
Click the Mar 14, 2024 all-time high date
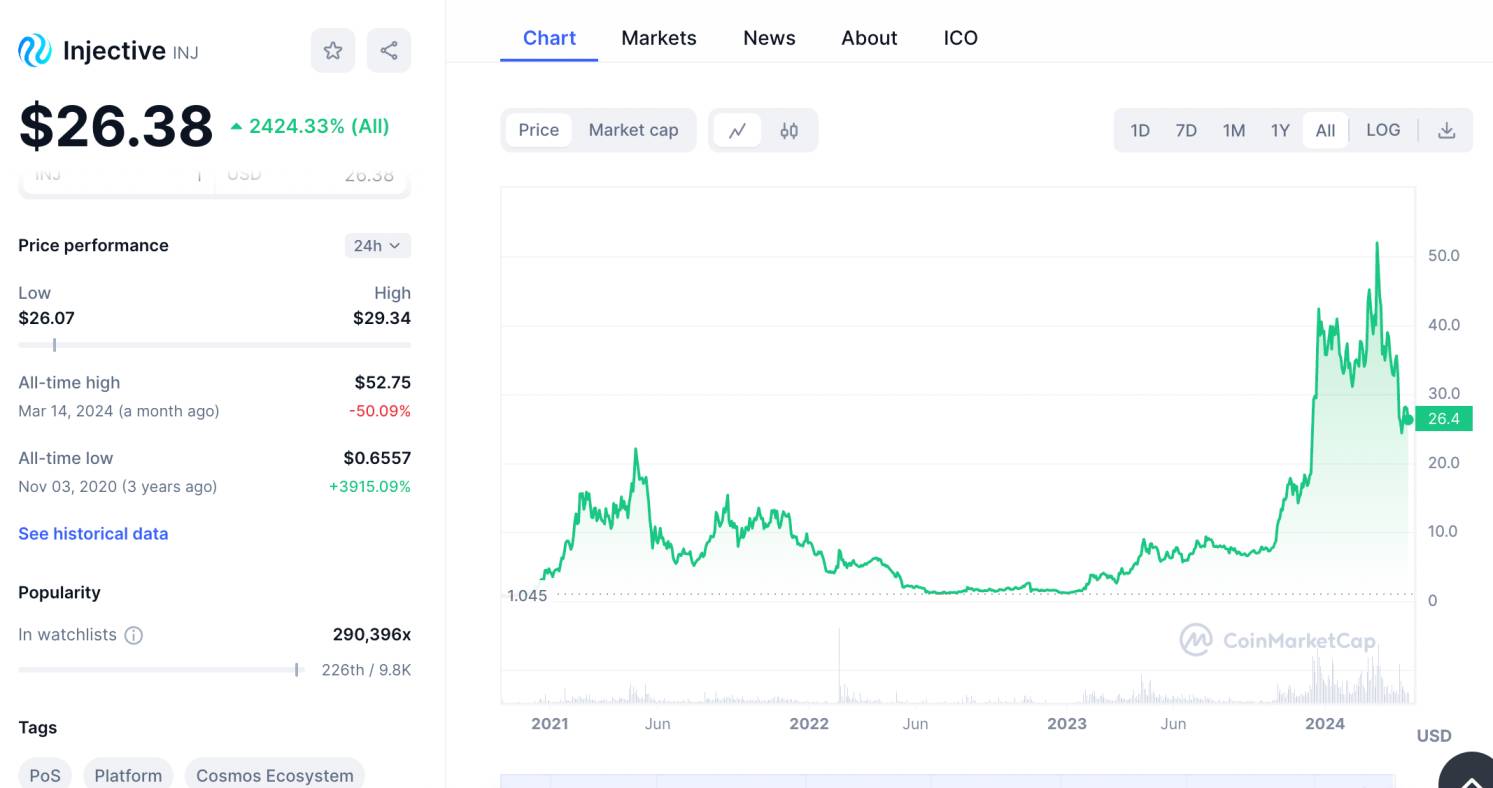pyautogui.click(x=119, y=411)
